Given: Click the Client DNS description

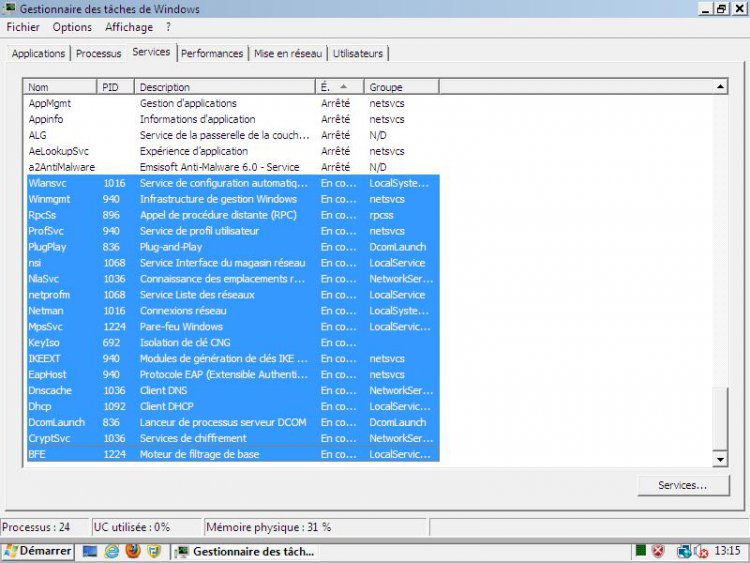Looking at the screenshot, I should [163, 390].
